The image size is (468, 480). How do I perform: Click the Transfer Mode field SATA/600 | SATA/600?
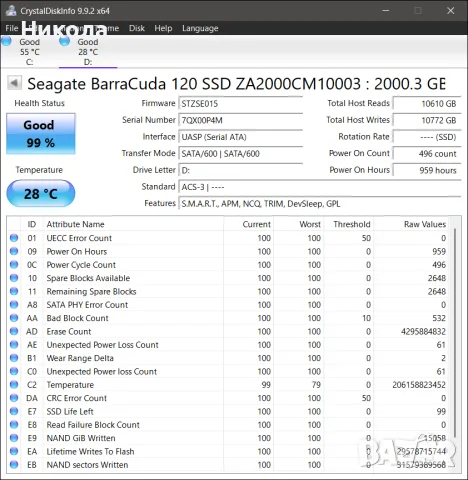241,154
